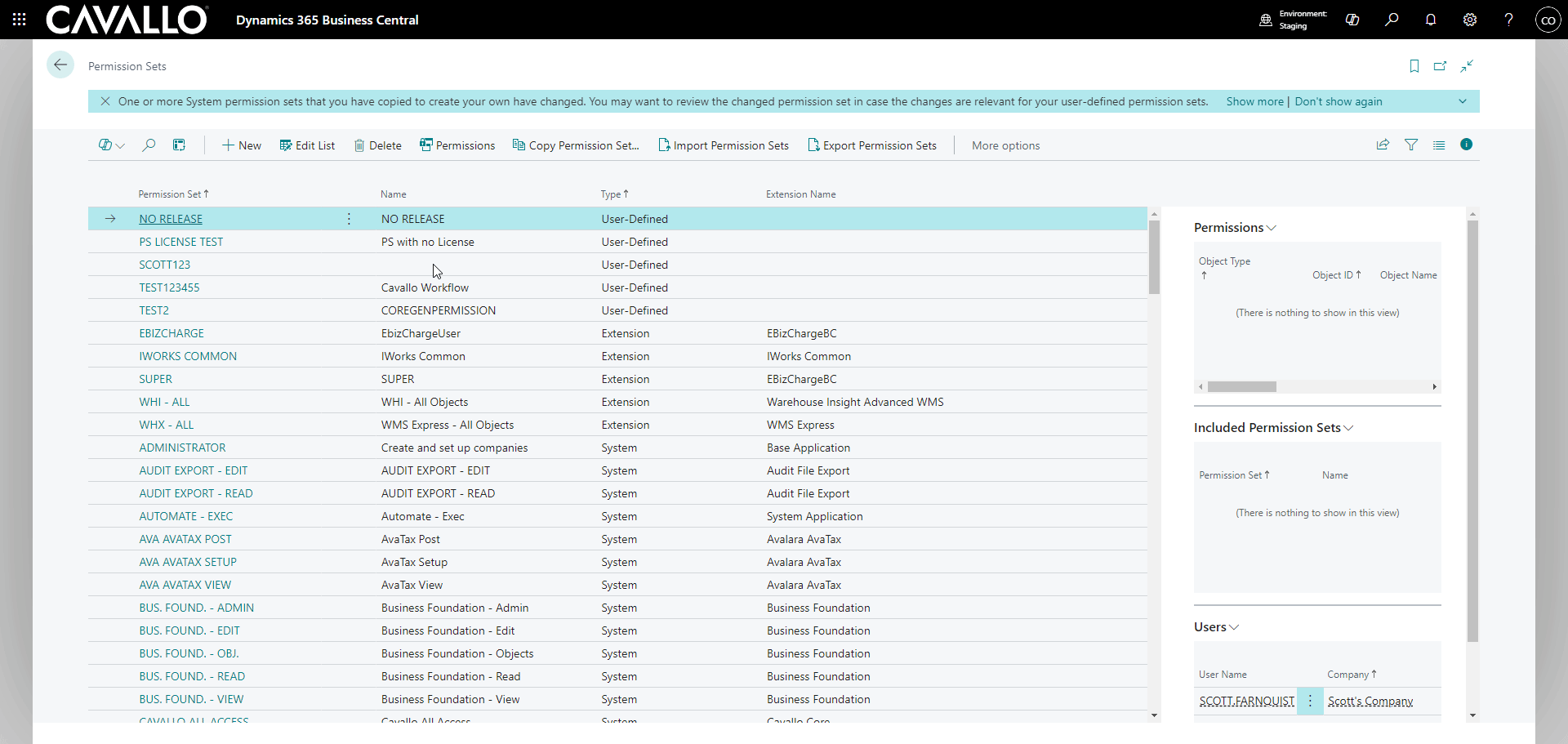Click Copy Permission Set action

point(576,145)
